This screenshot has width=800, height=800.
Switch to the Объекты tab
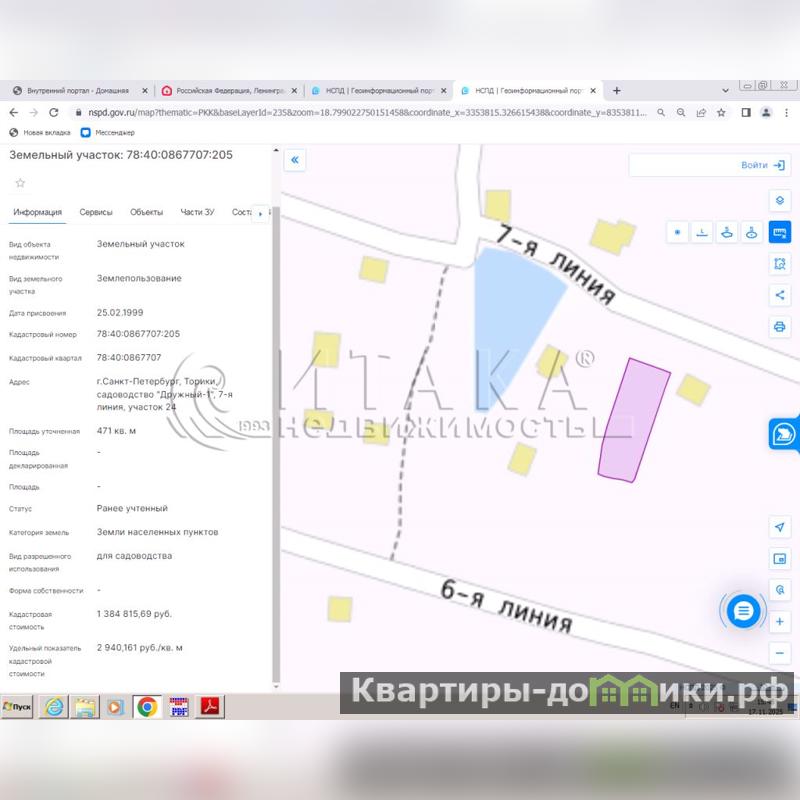click(146, 212)
